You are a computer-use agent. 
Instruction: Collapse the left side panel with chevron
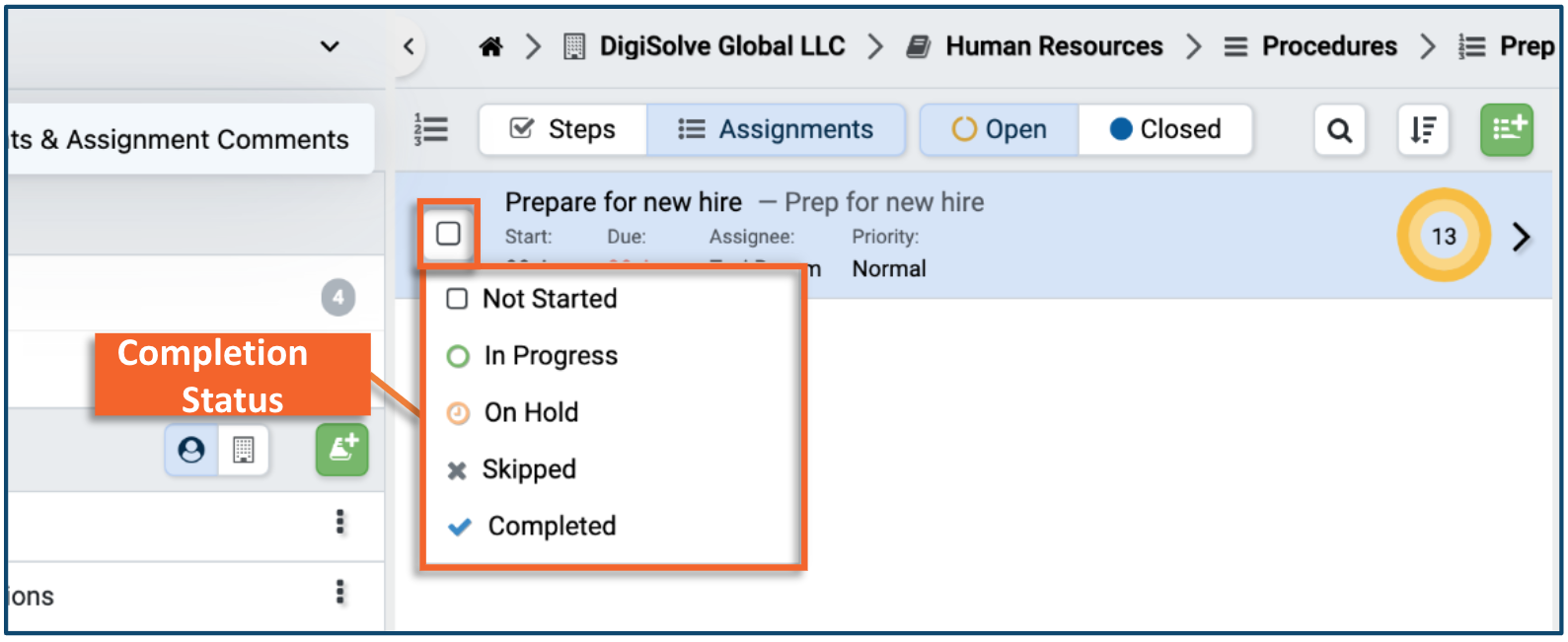409,46
